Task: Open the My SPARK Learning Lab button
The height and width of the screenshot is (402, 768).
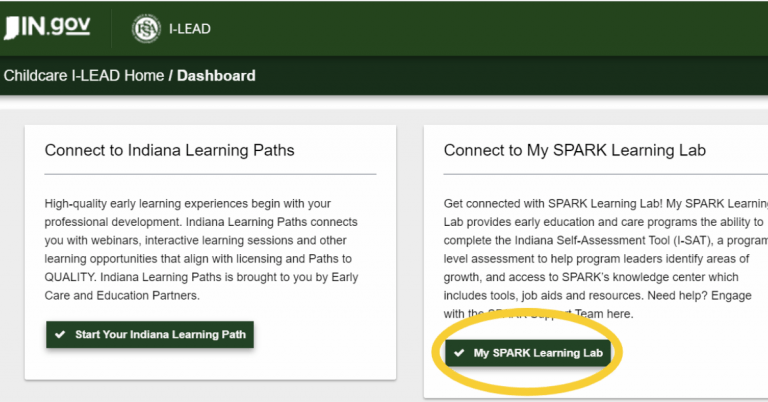Action: pos(527,353)
